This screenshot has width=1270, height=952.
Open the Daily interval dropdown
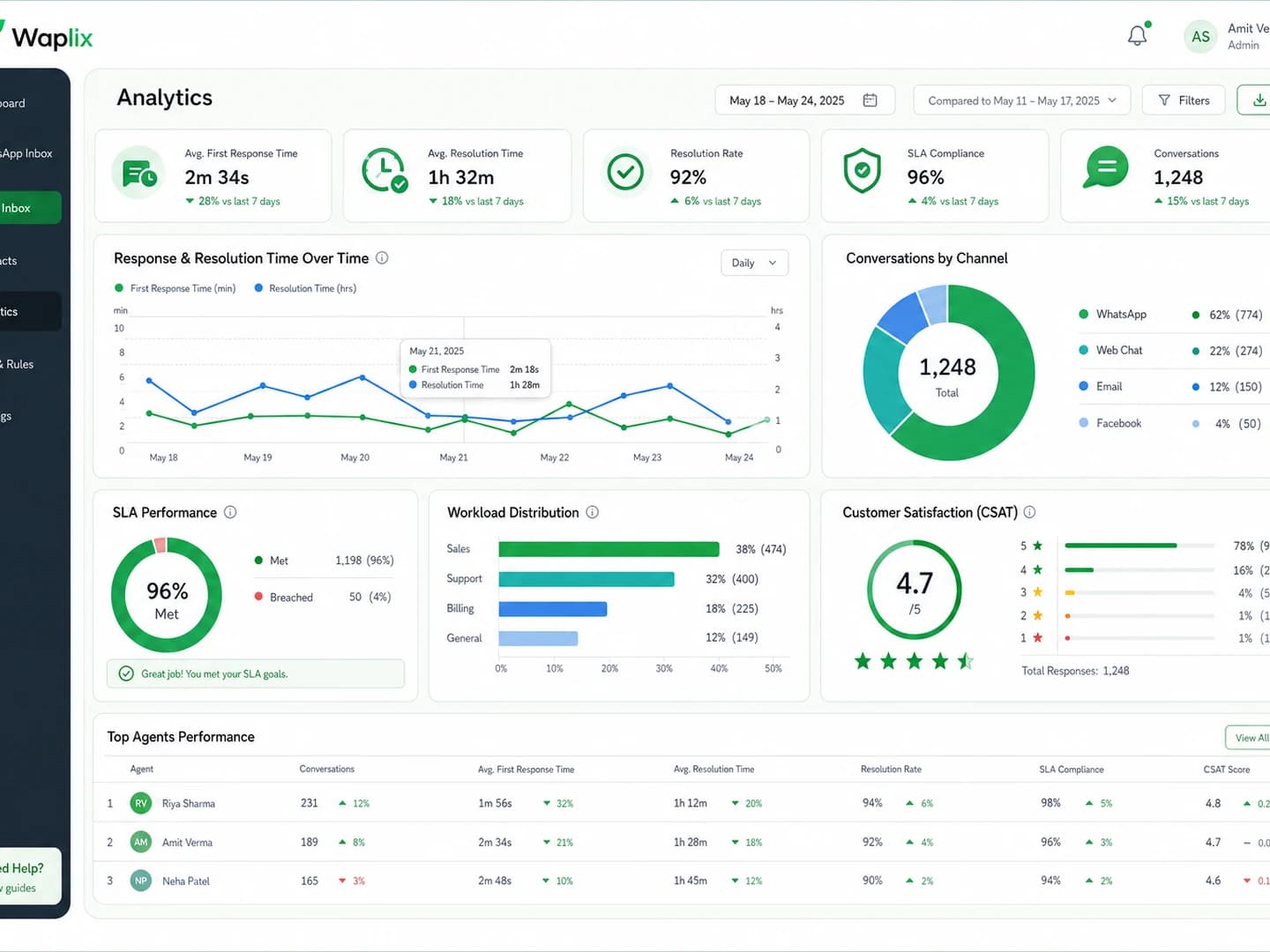pos(754,263)
